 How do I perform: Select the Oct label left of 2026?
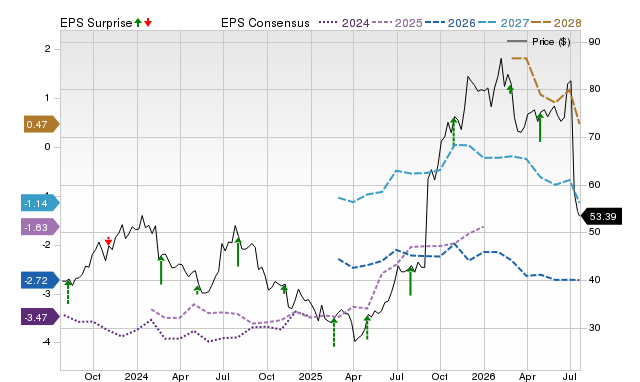click(x=440, y=376)
